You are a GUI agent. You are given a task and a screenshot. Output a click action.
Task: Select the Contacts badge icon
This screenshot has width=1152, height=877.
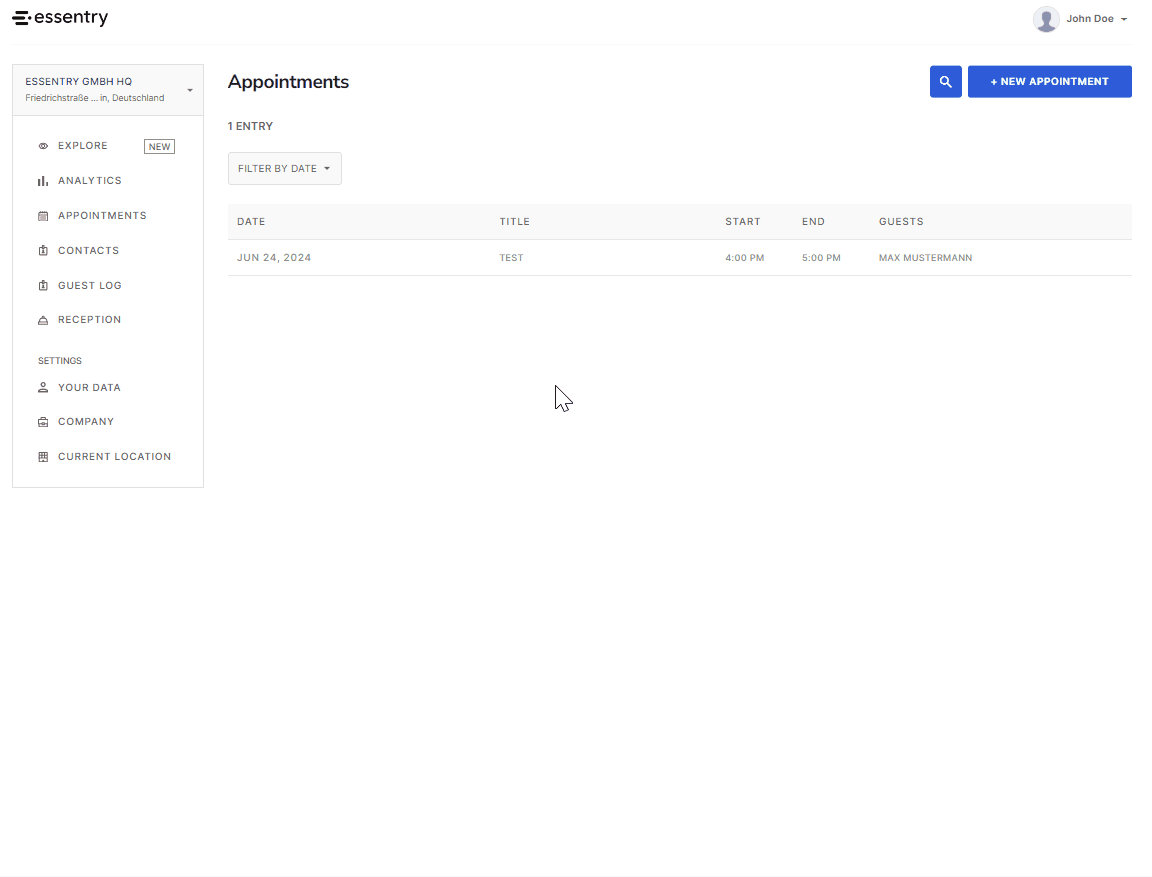click(42, 250)
